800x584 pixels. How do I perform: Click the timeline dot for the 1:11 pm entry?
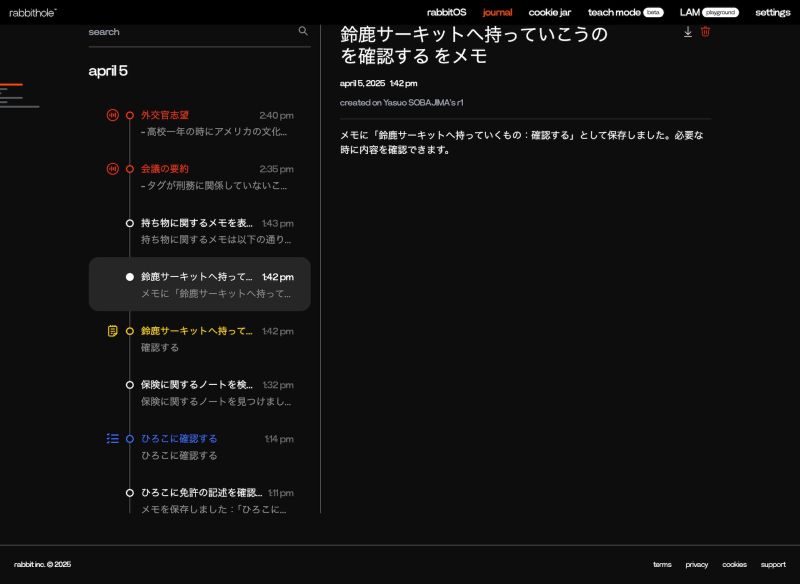pyautogui.click(x=130, y=493)
